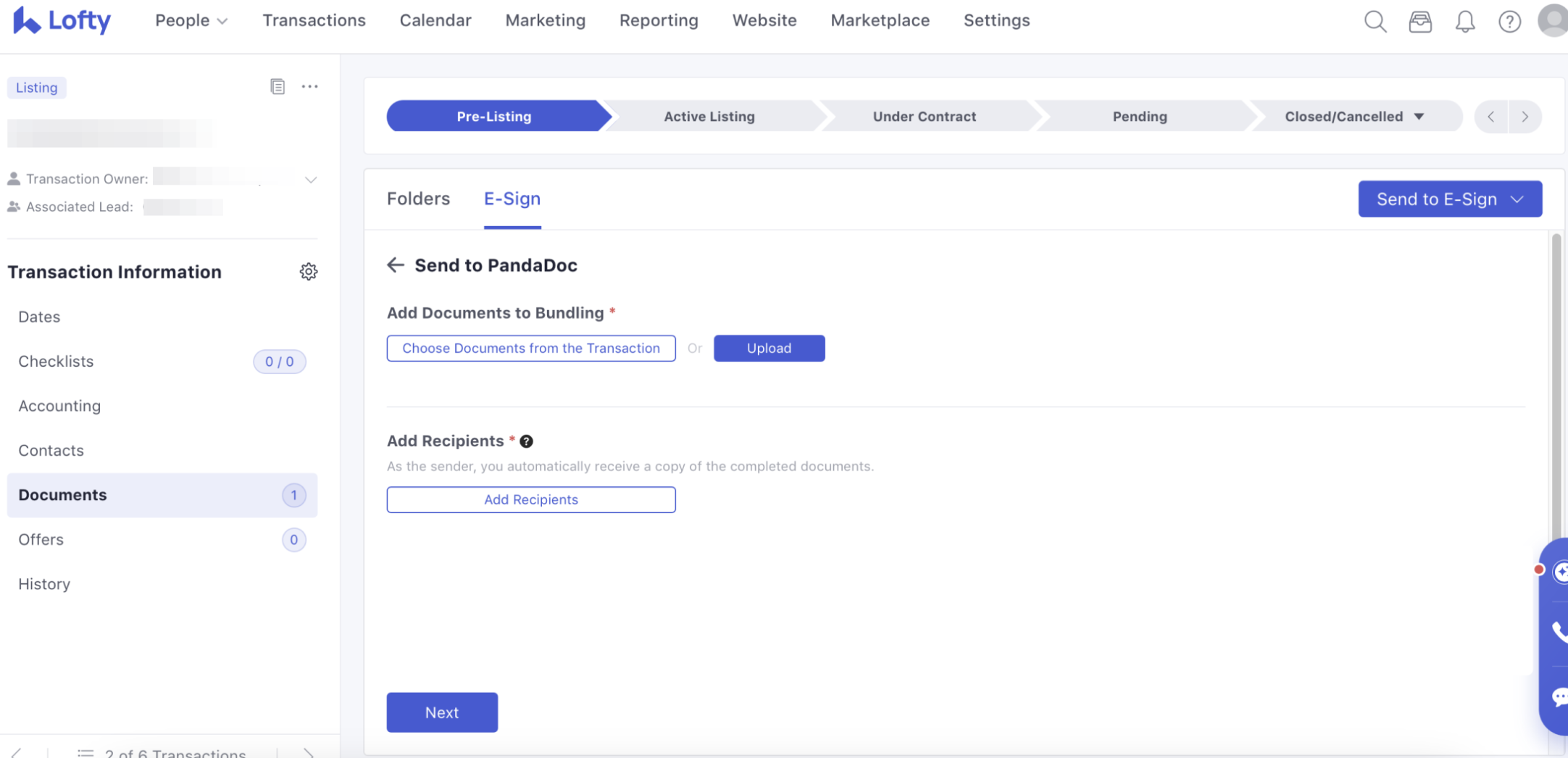The height and width of the screenshot is (758, 1568).
Task: Open help with the question mark
Action: [x=1509, y=21]
